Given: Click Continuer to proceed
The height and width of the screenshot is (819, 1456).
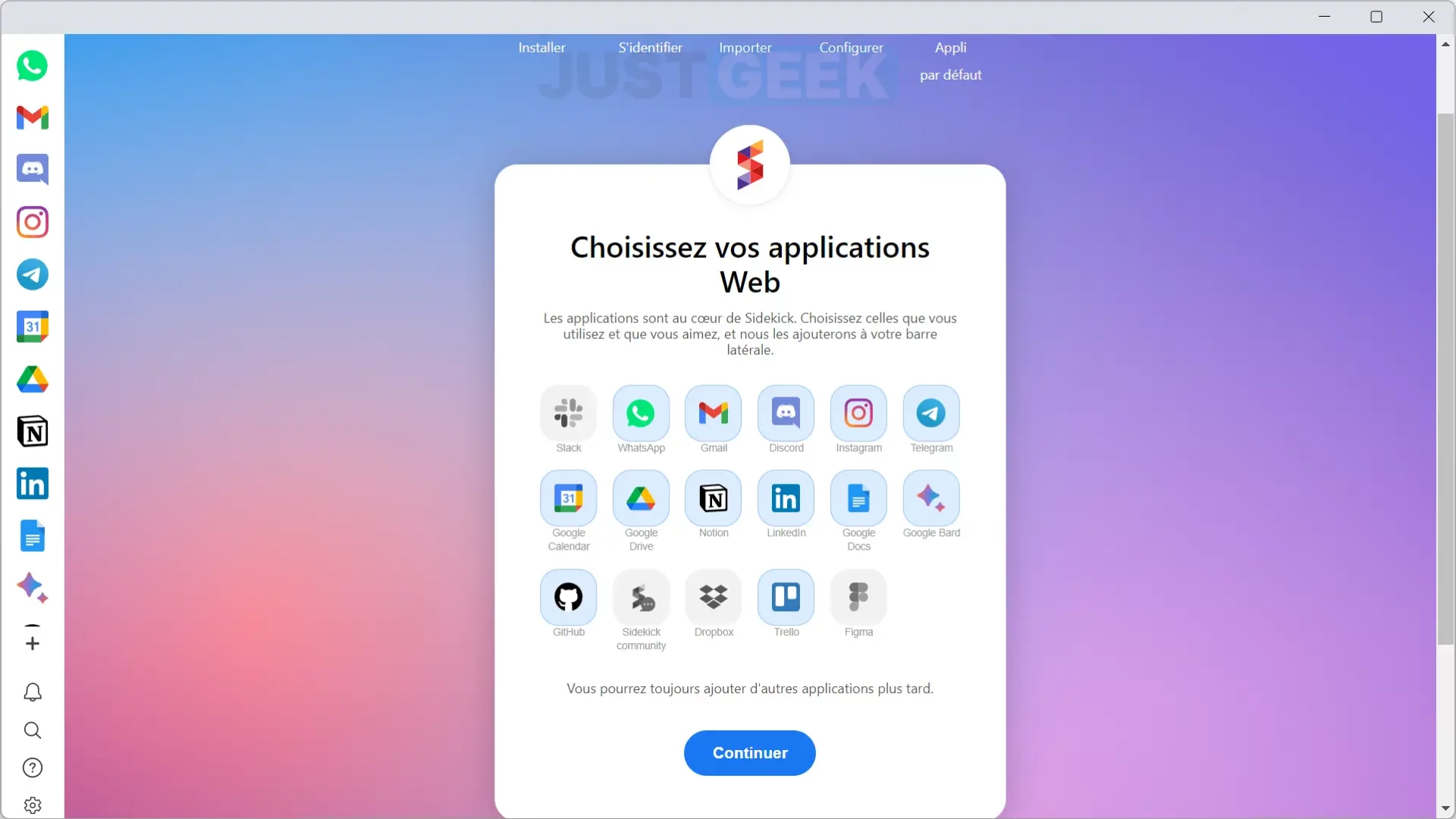Looking at the screenshot, I should [750, 752].
